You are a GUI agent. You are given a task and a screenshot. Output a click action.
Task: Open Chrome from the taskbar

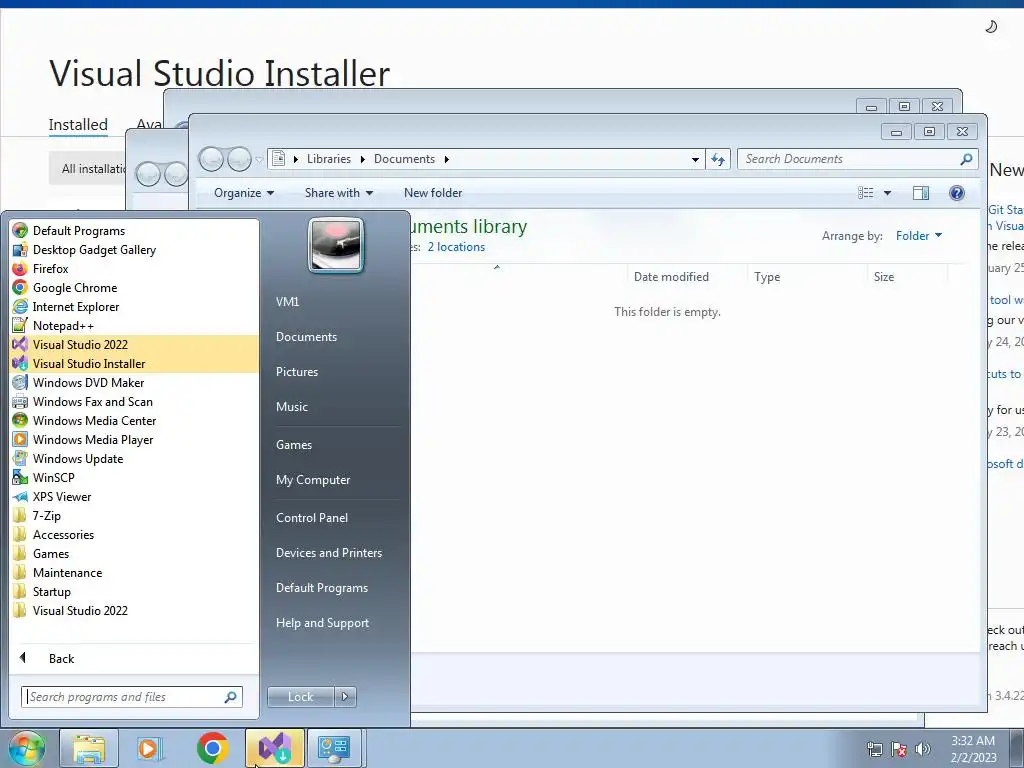(212, 748)
